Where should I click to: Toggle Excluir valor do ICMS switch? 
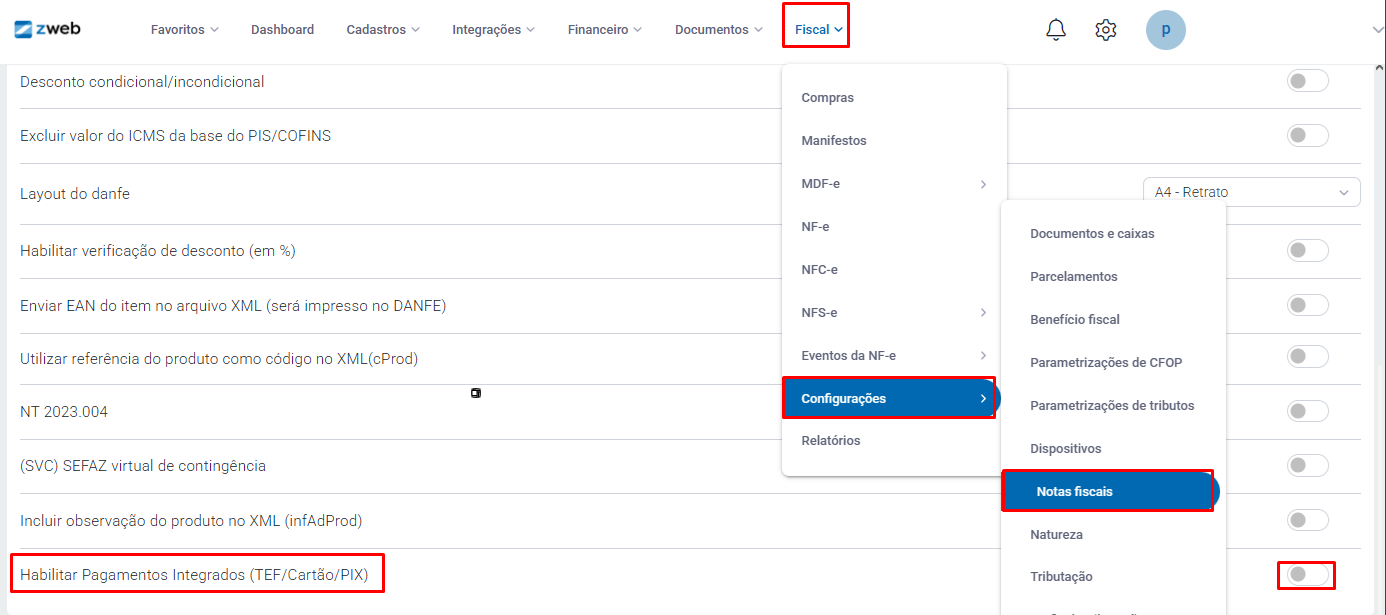click(1307, 135)
